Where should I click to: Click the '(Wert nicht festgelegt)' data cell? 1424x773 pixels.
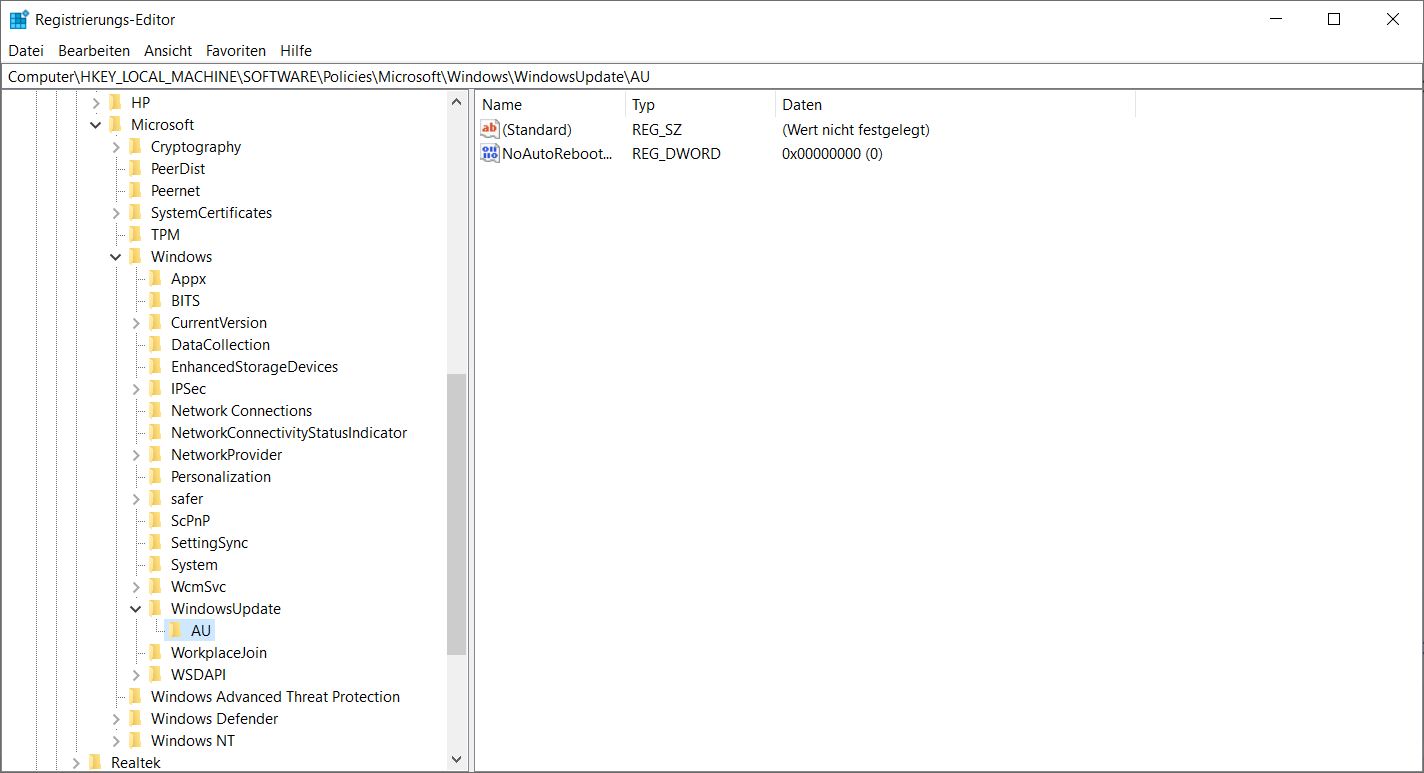pos(856,129)
